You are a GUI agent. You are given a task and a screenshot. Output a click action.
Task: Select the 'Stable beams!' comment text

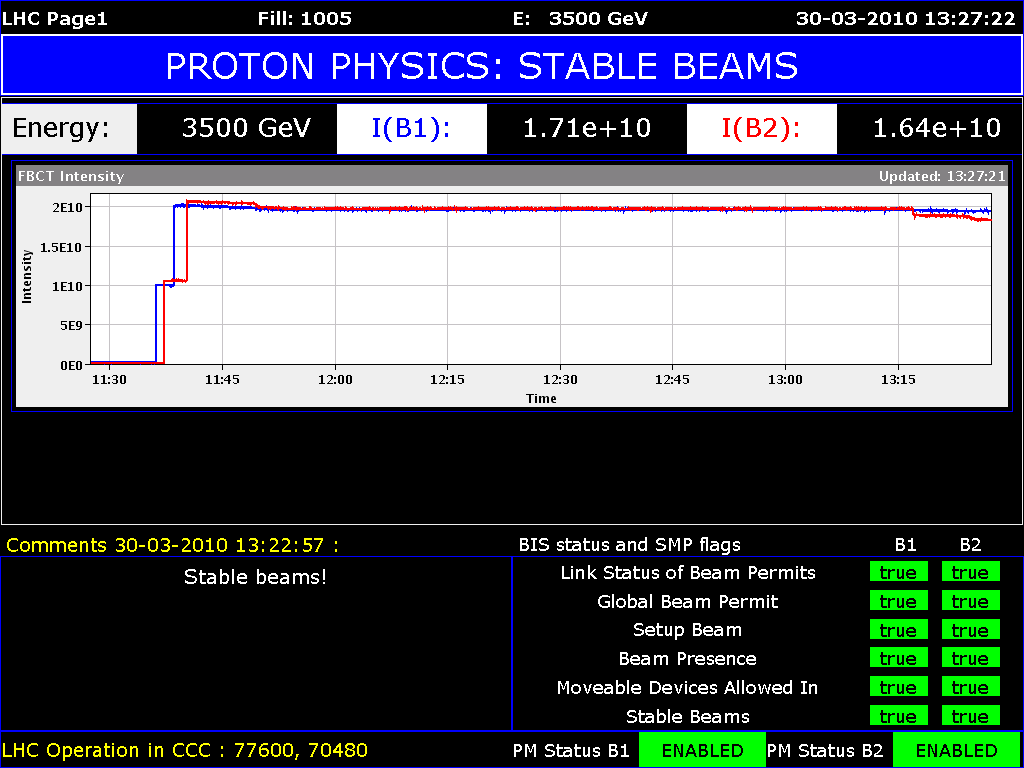click(x=255, y=577)
